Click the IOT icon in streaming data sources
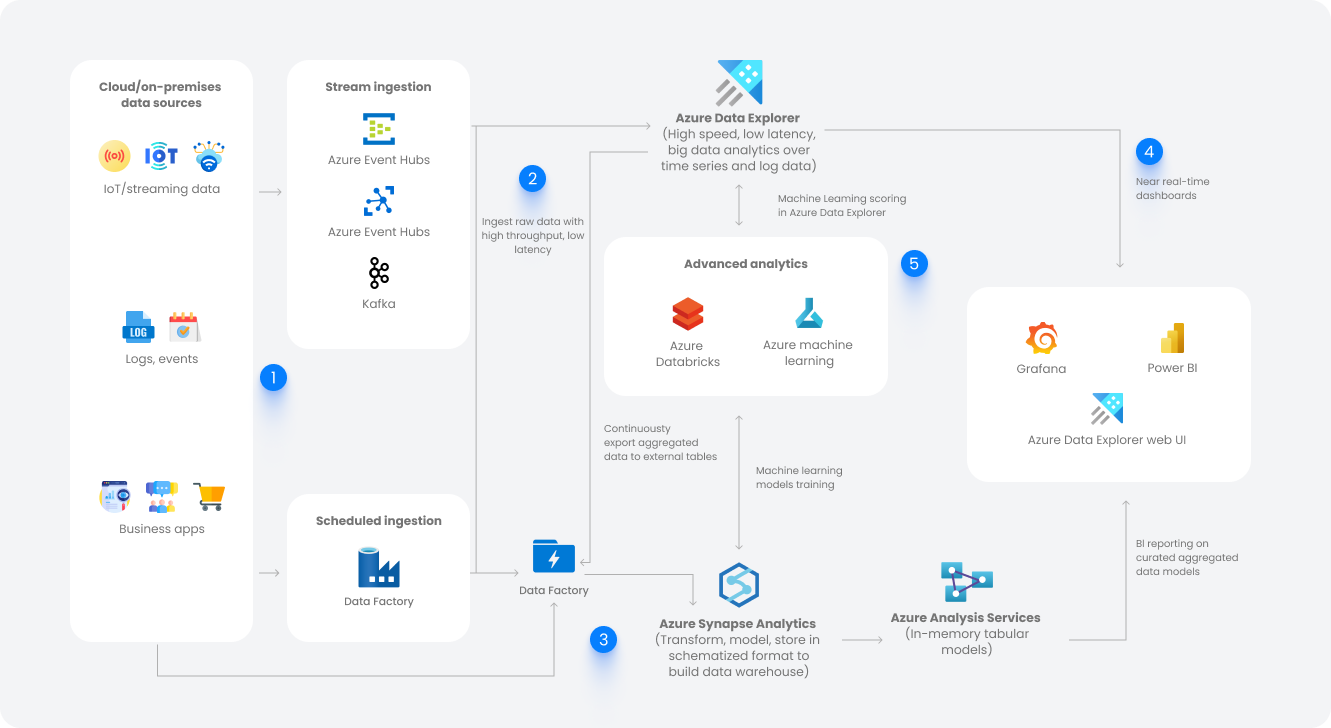 (161, 155)
